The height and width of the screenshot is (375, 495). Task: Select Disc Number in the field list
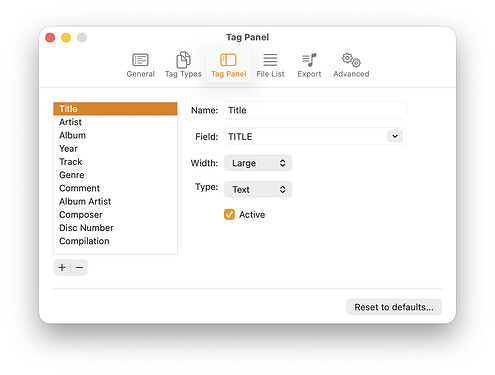(x=115, y=228)
